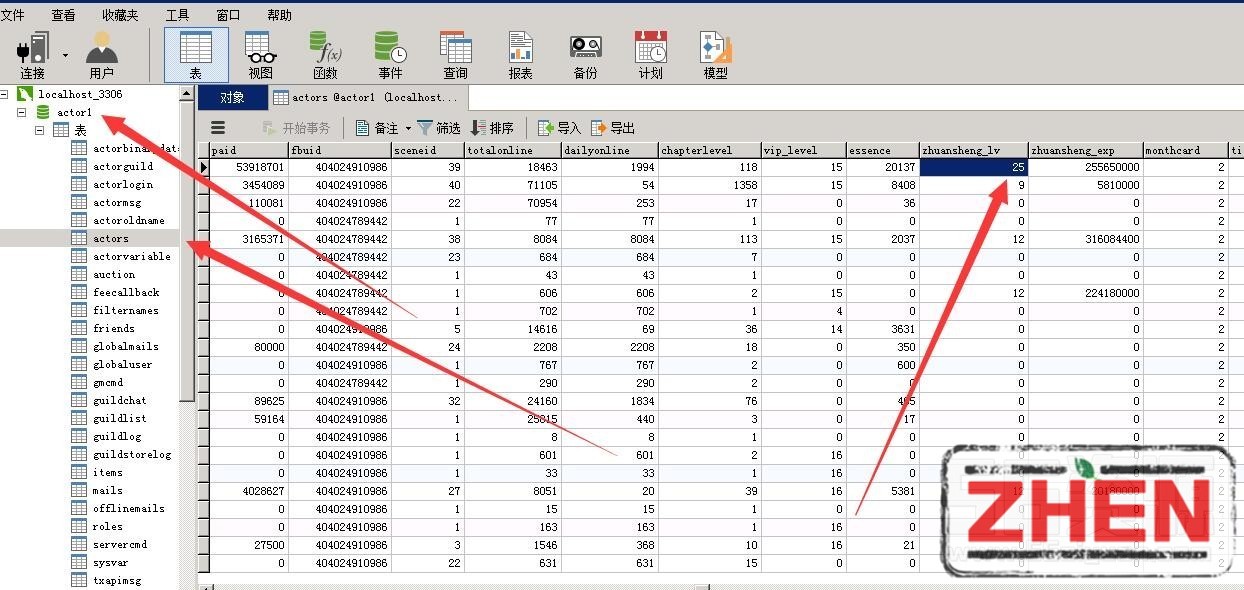Collapse the localhost_3306 connection node
This screenshot has width=1244, height=590.
coord(5,94)
